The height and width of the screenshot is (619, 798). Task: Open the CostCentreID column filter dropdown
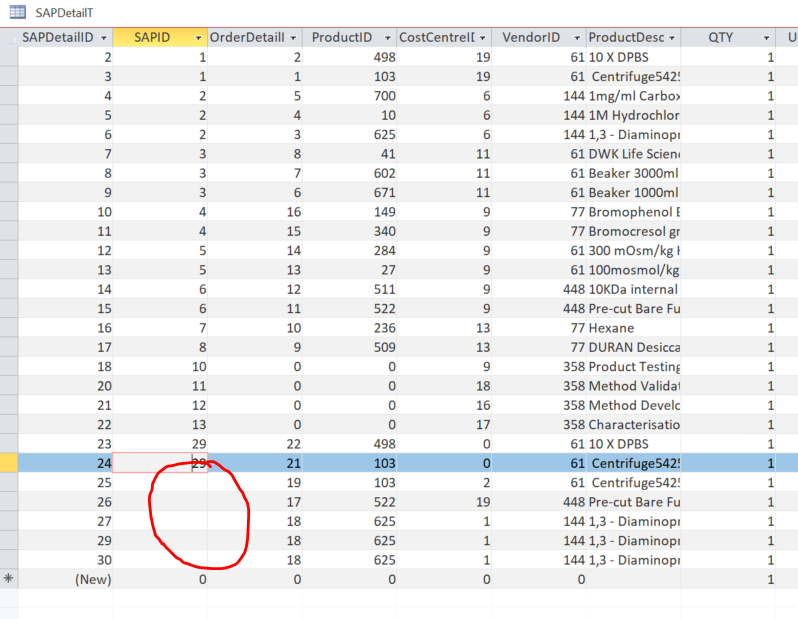tap(482, 38)
